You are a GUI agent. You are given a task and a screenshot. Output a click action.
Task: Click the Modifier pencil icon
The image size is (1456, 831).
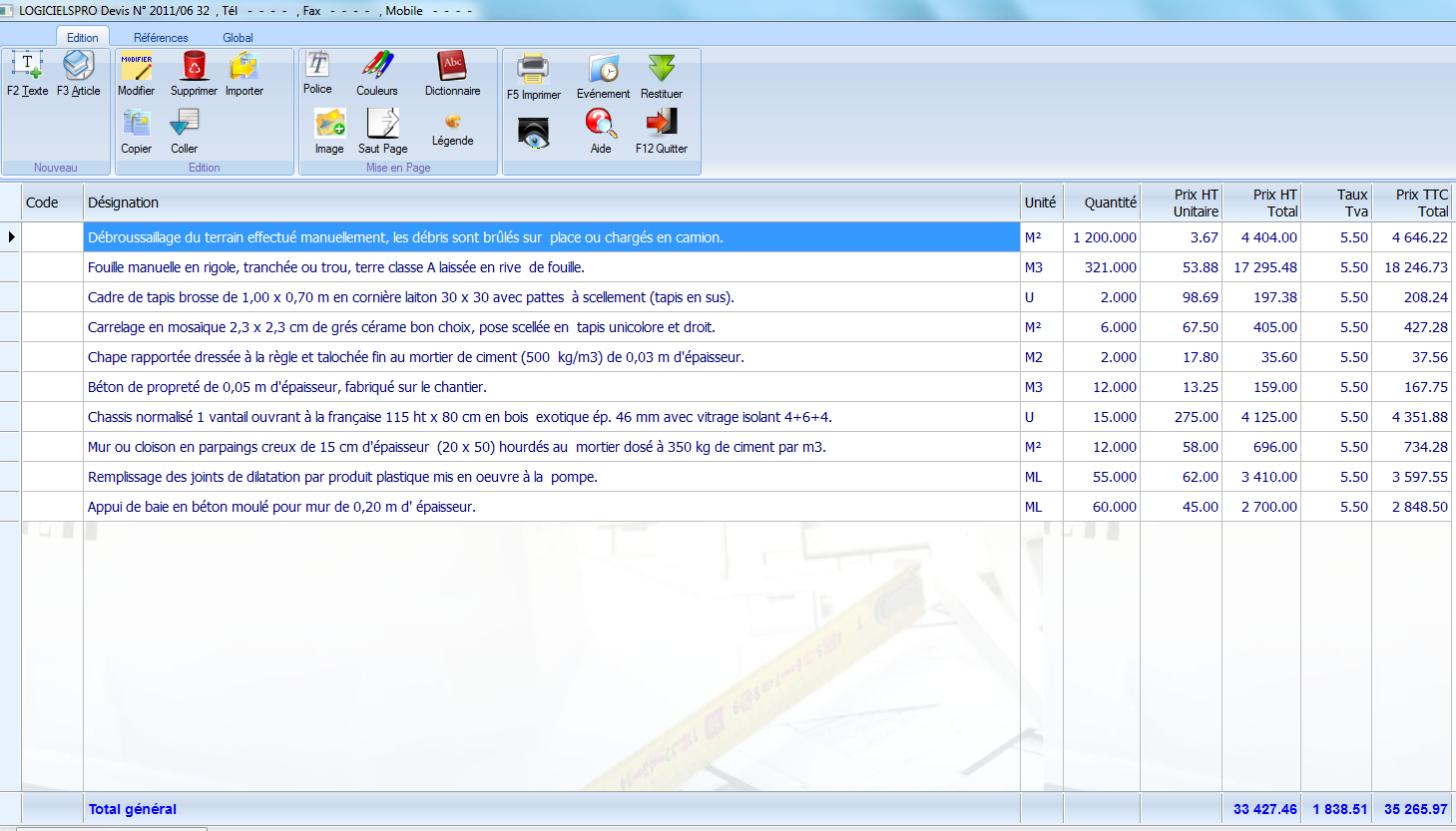(136, 67)
